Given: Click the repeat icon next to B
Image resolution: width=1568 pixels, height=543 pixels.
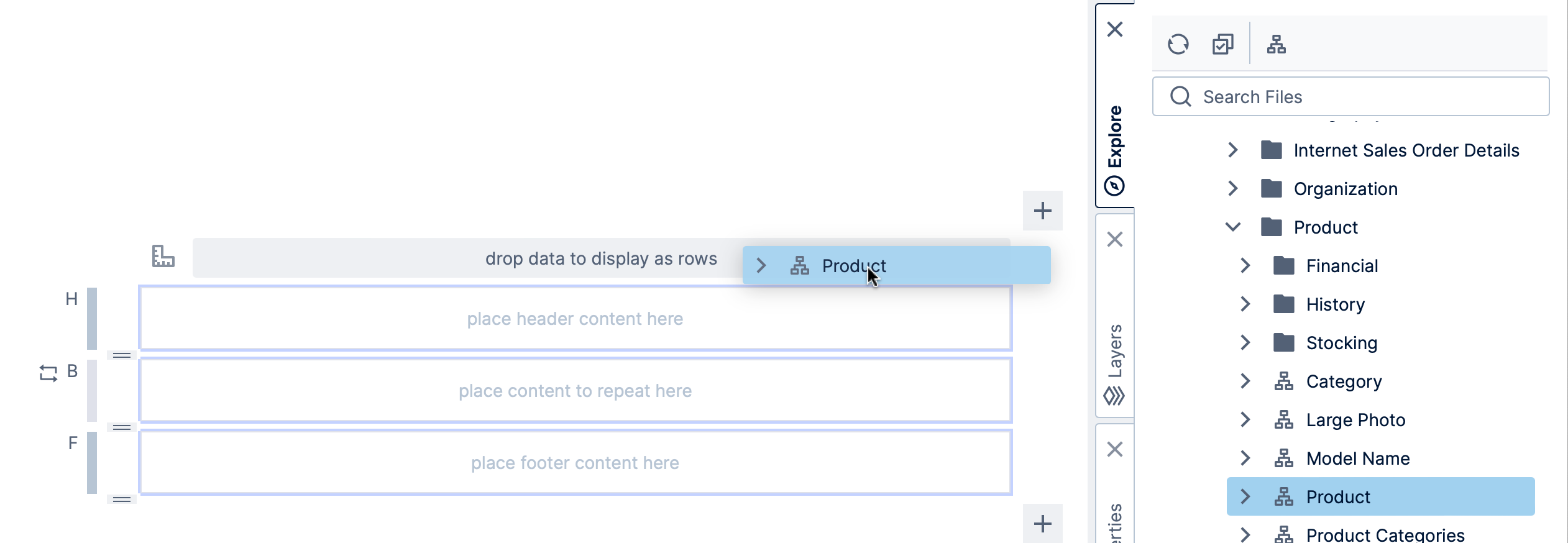Looking at the screenshot, I should click(48, 373).
